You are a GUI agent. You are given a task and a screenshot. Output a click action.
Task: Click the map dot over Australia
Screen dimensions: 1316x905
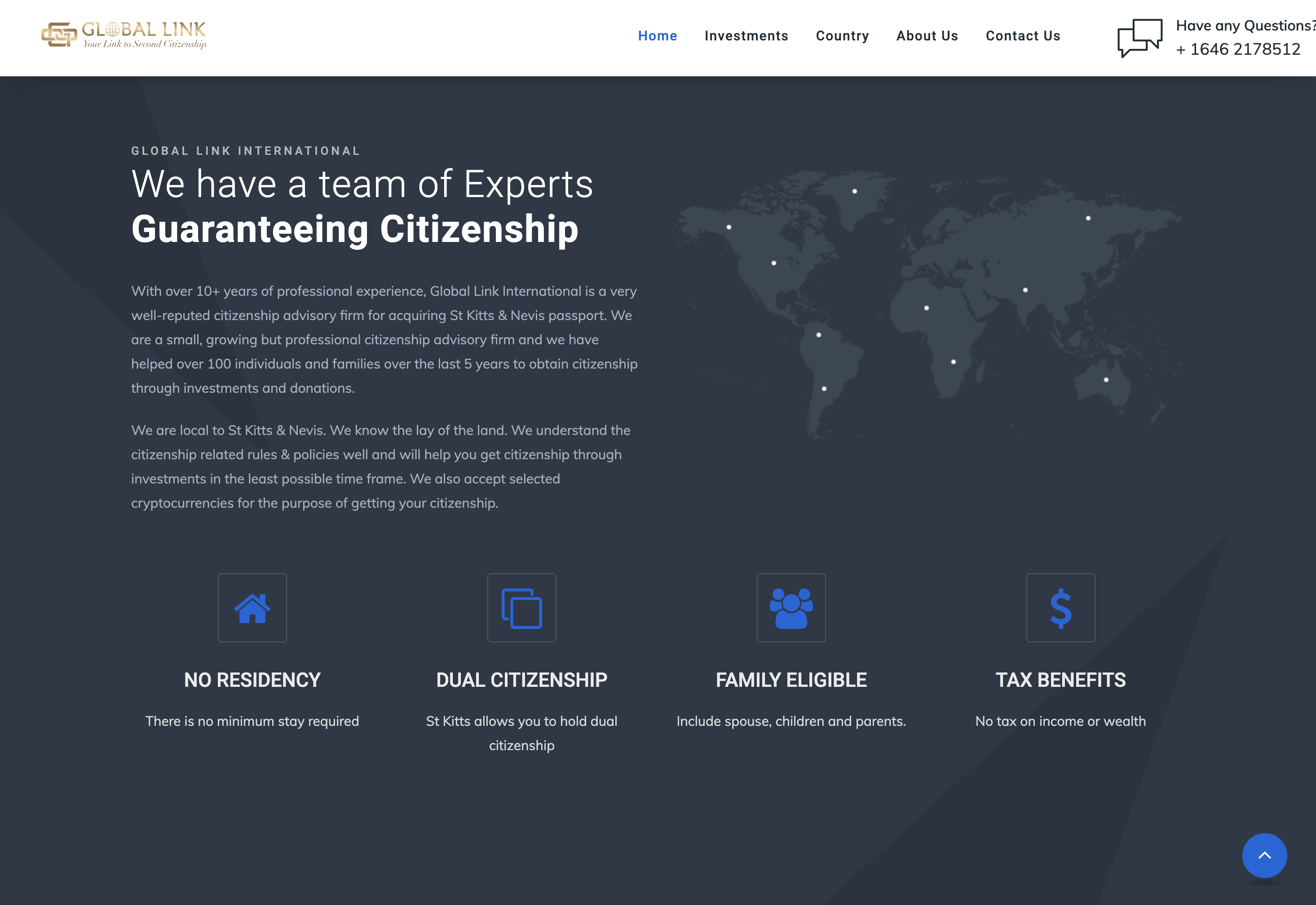[1106, 379]
